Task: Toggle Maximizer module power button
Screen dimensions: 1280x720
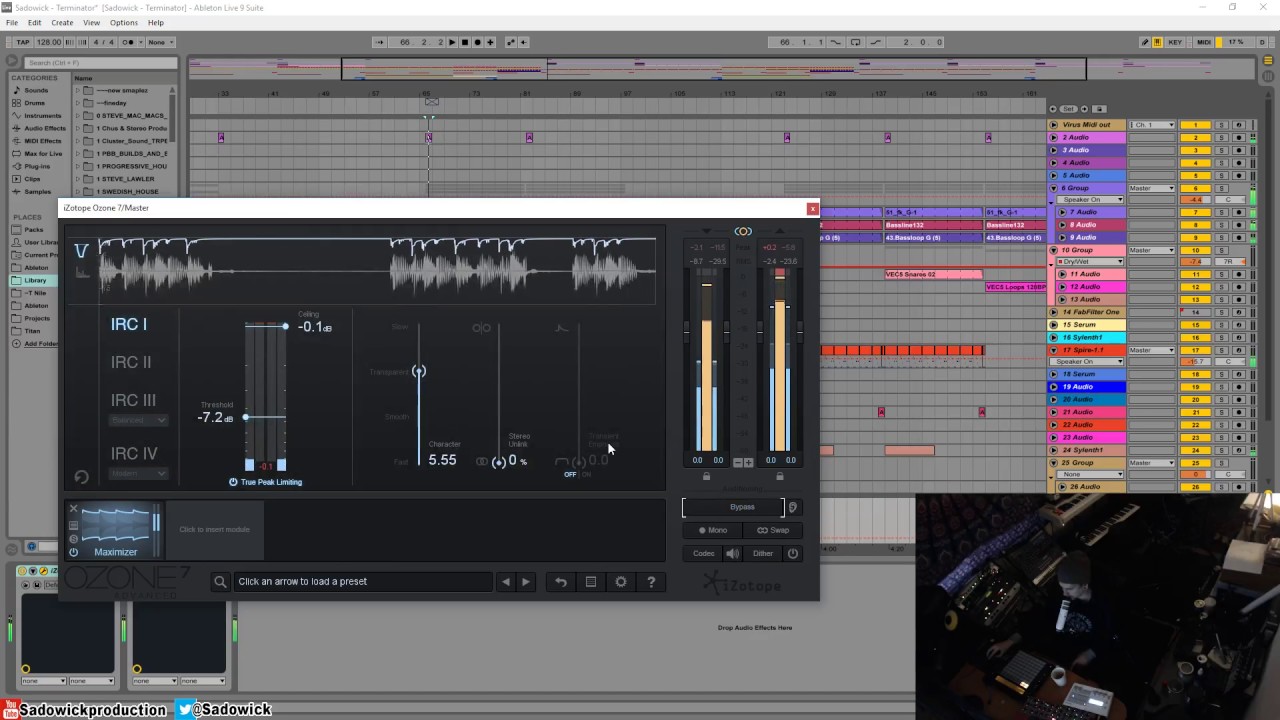Action: point(73,552)
